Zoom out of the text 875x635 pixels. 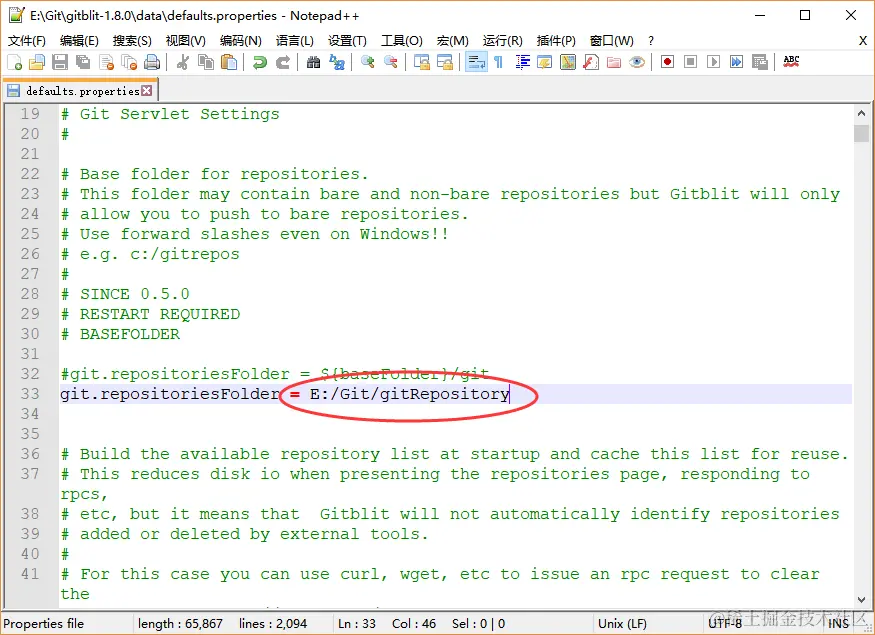(x=391, y=62)
